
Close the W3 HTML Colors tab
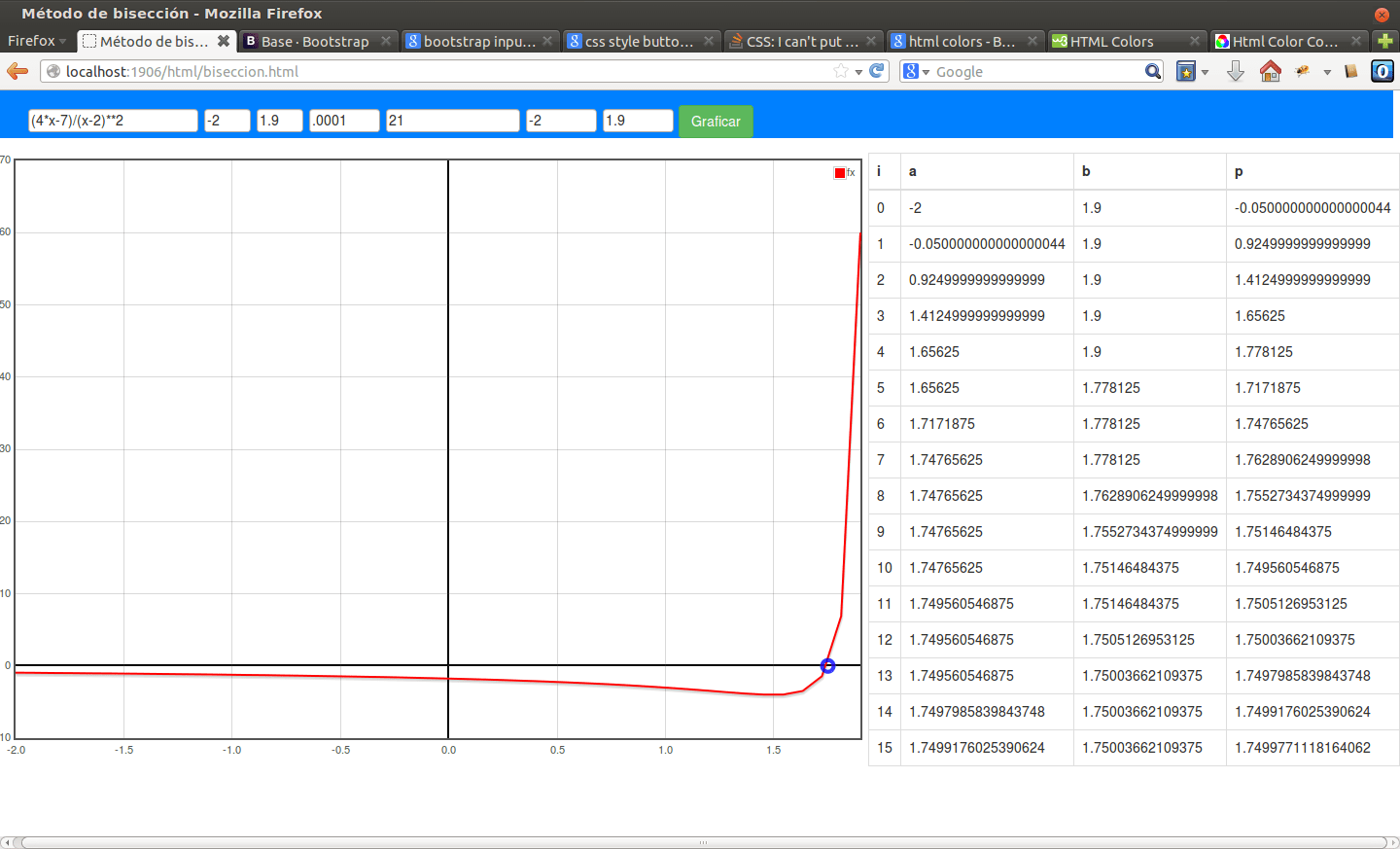tap(1195, 41)
